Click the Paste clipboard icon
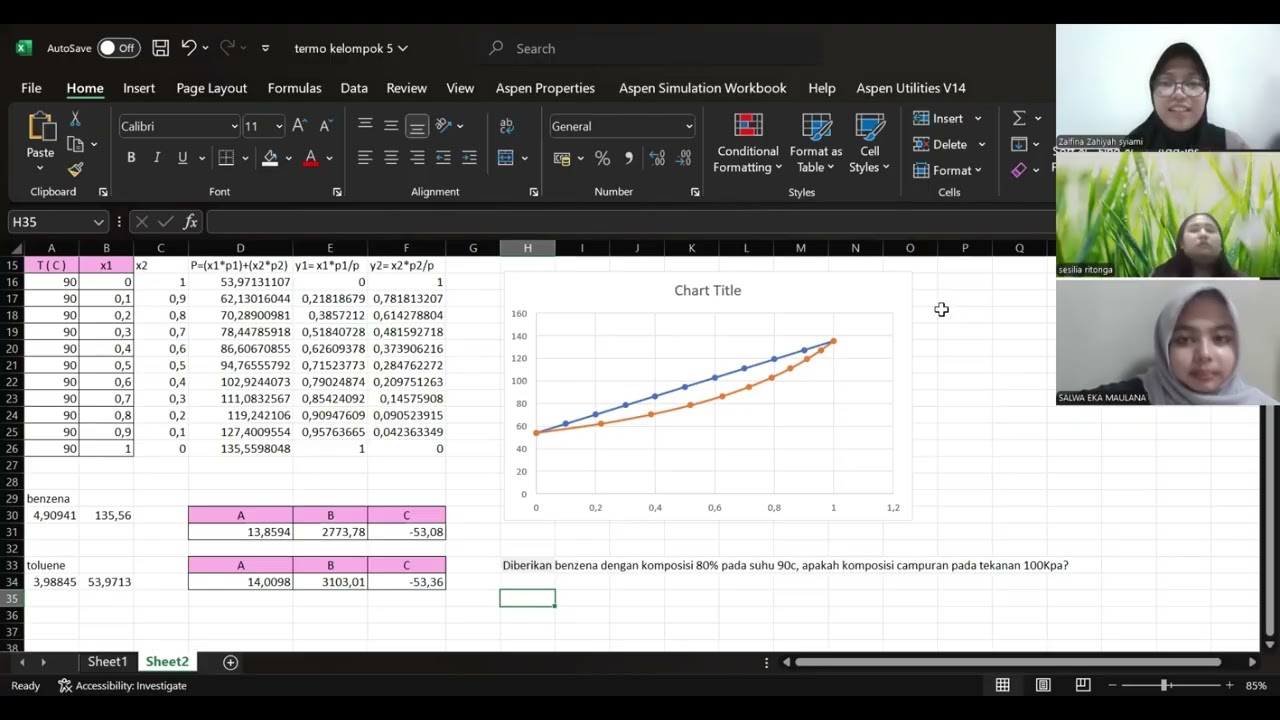The height and width of the screenshot is (720, 1280). [x=41, y=126]
